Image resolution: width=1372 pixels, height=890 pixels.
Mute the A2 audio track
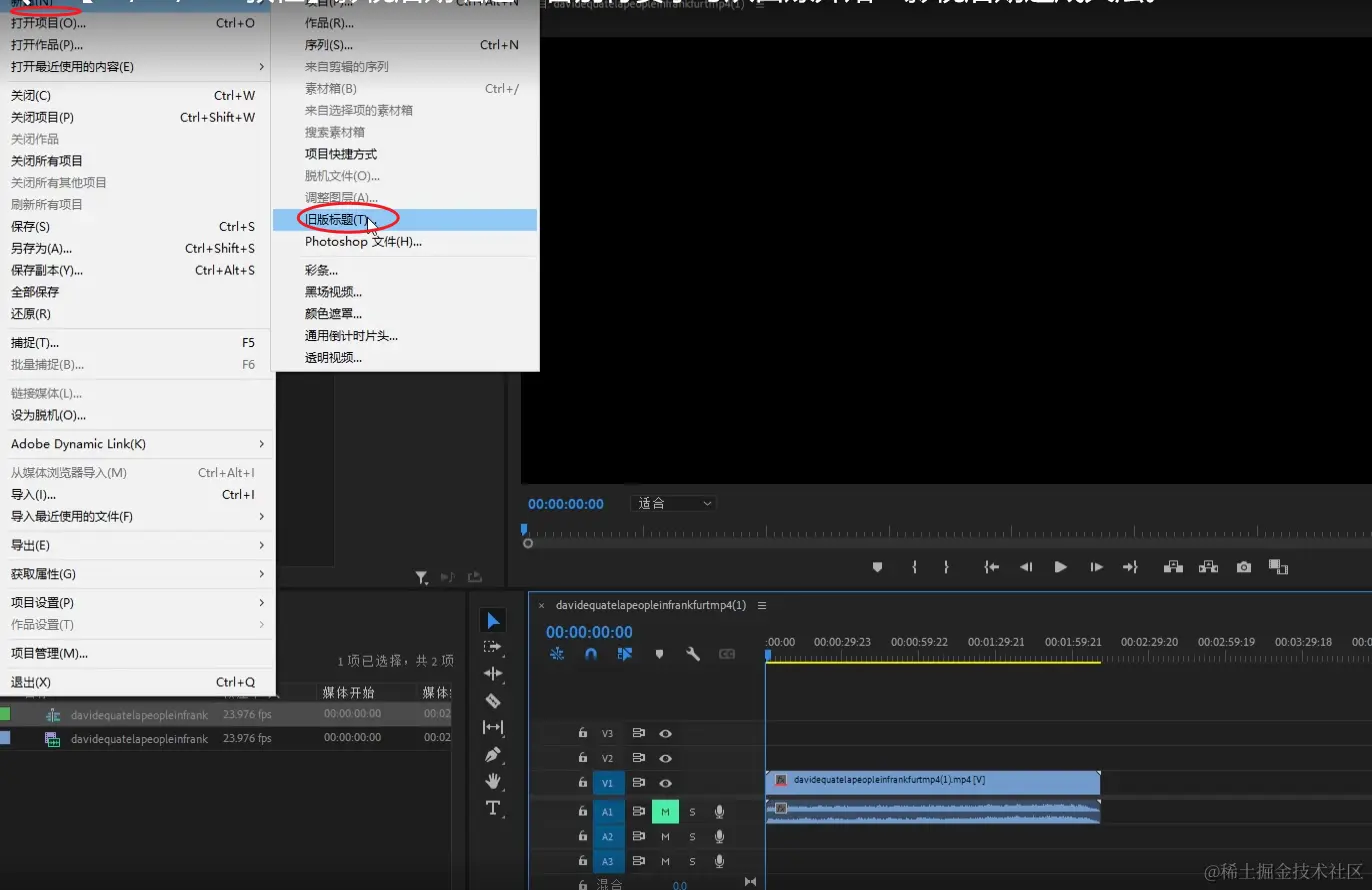click(x=665, y=836)
